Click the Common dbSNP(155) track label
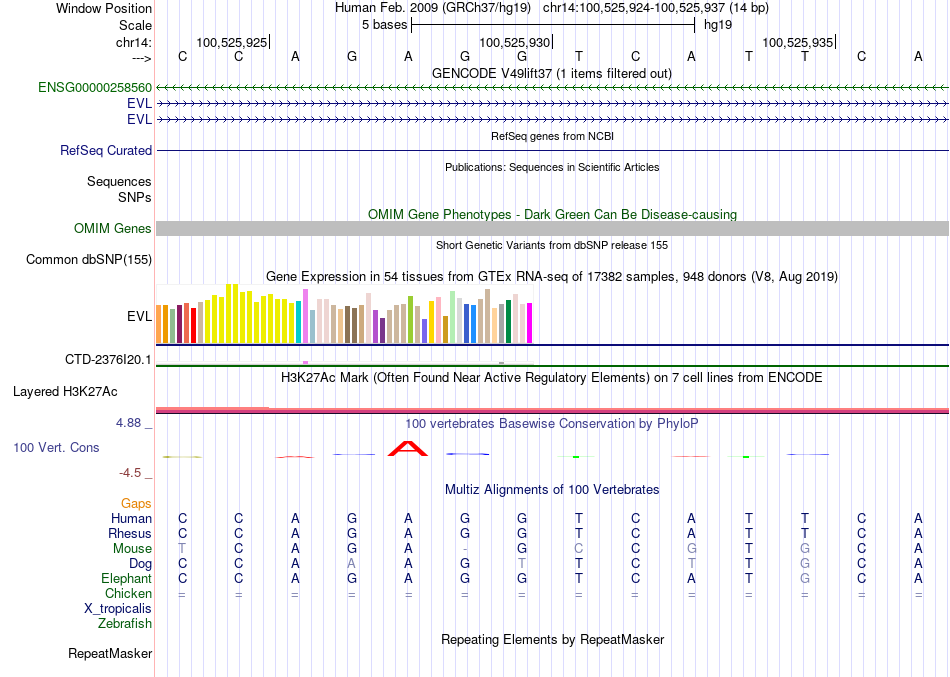Screen dimensions: 950x677 pyautogui.click(x=89, y=259)
